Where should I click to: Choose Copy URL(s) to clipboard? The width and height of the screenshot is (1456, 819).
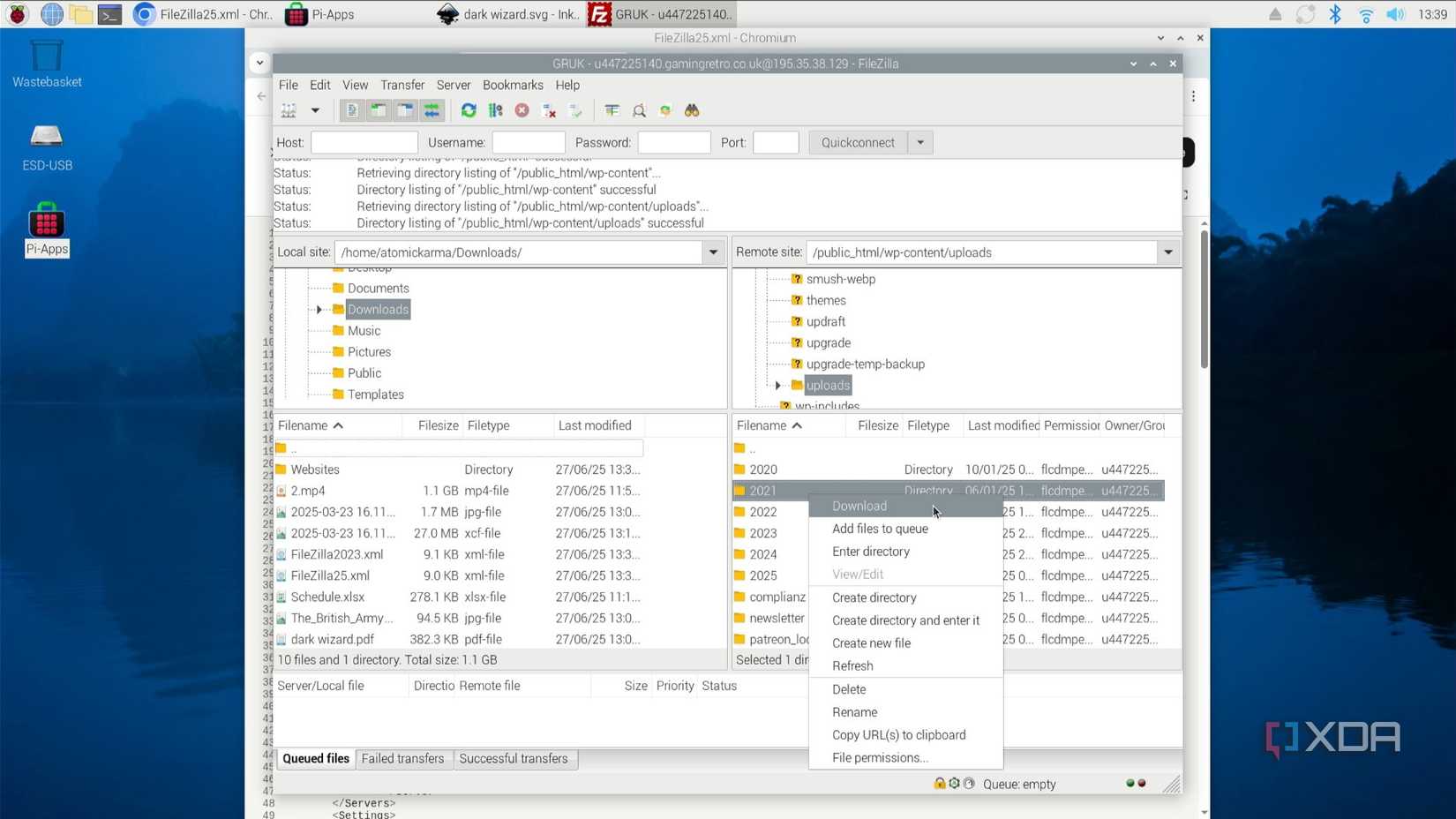(x=905, y=735)
